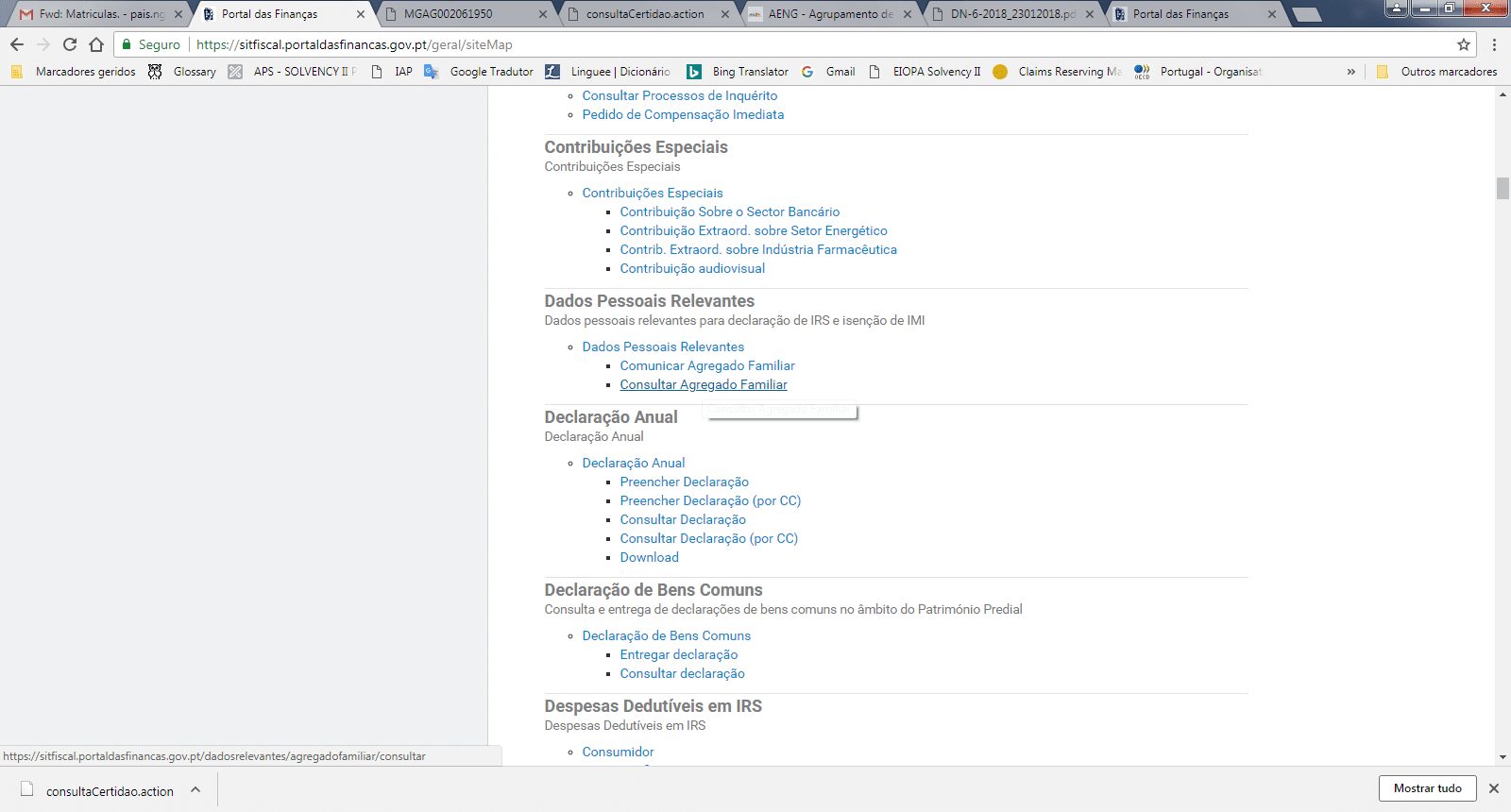Click the Mostrar tudo button

point(1427,788)
